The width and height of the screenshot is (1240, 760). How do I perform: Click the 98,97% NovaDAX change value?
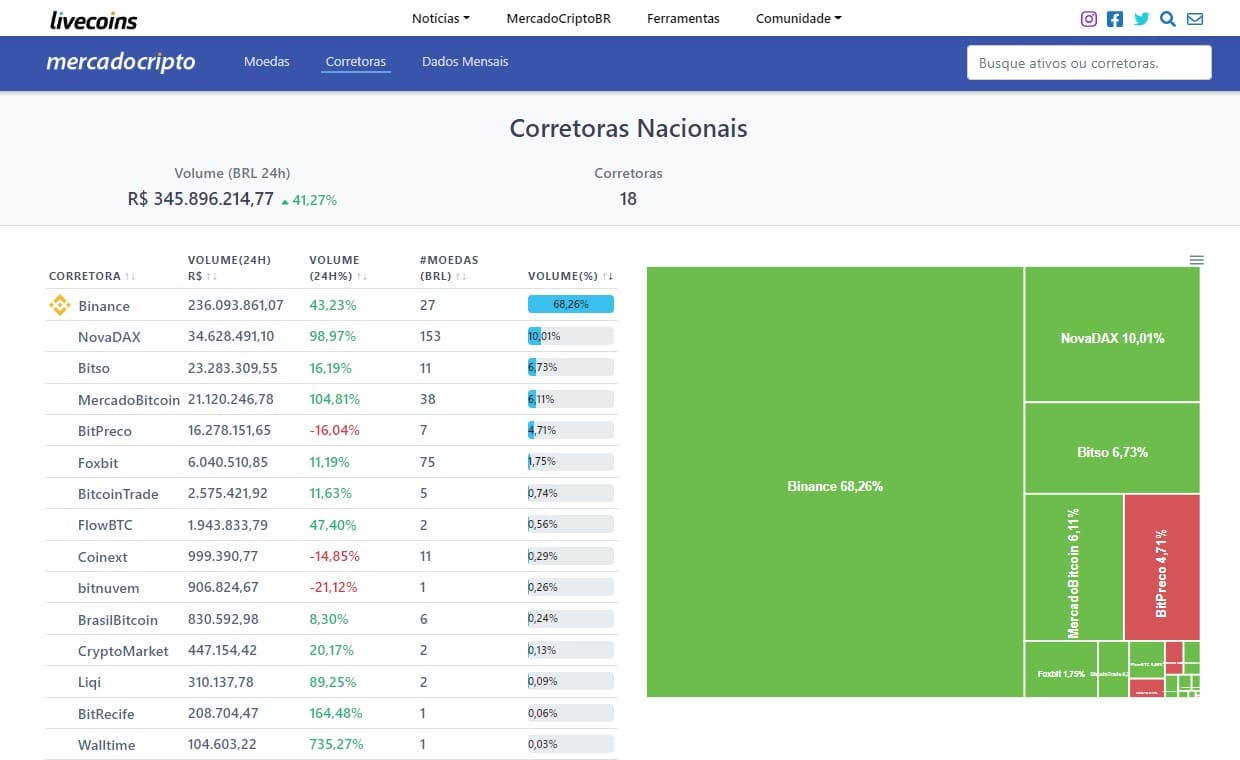click(333, 336)
